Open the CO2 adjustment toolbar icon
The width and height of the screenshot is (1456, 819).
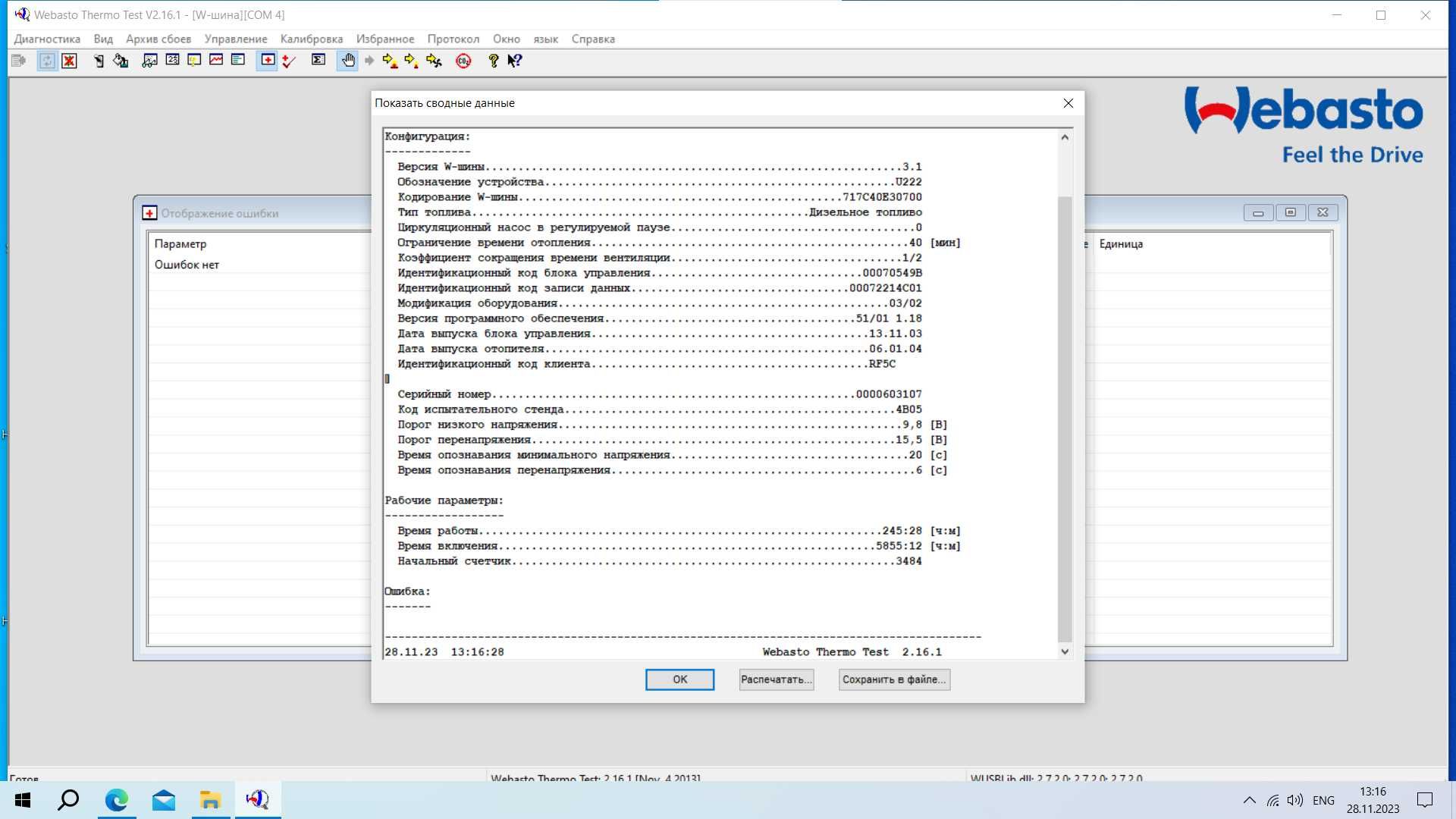tap(463, 61)
